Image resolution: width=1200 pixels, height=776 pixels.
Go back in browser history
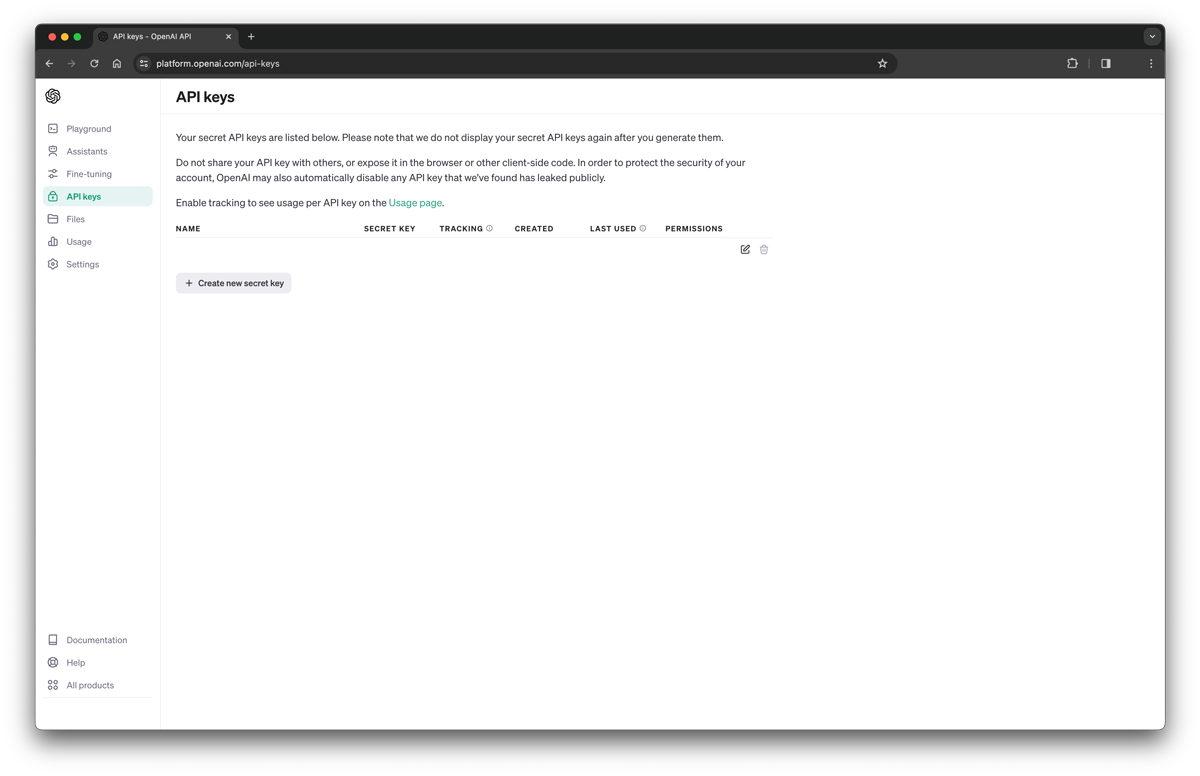tap(49, 63)
